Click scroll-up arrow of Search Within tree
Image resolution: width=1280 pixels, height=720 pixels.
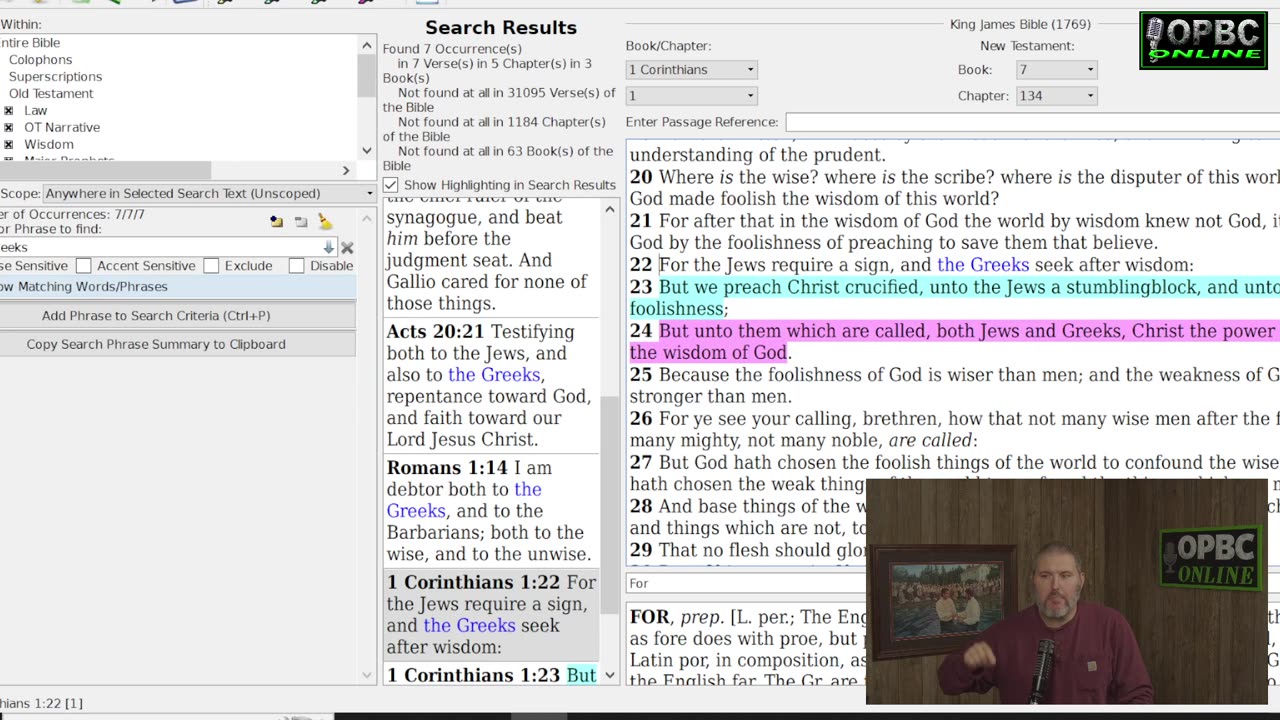coord(367,44)
